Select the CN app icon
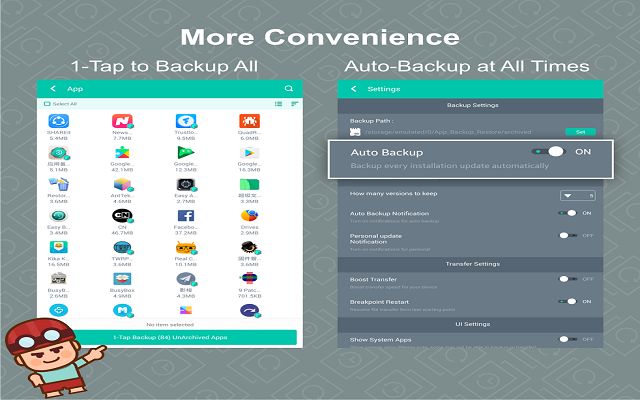The image size is (640, 400). (122, 217)
